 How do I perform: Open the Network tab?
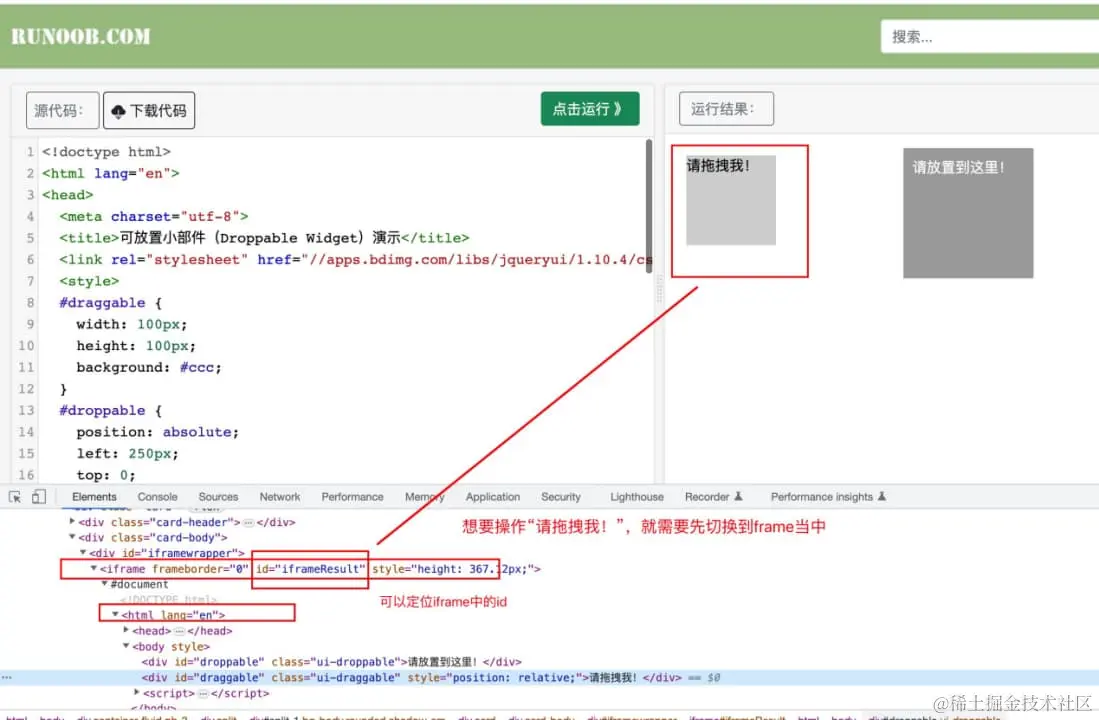(280, 496)
